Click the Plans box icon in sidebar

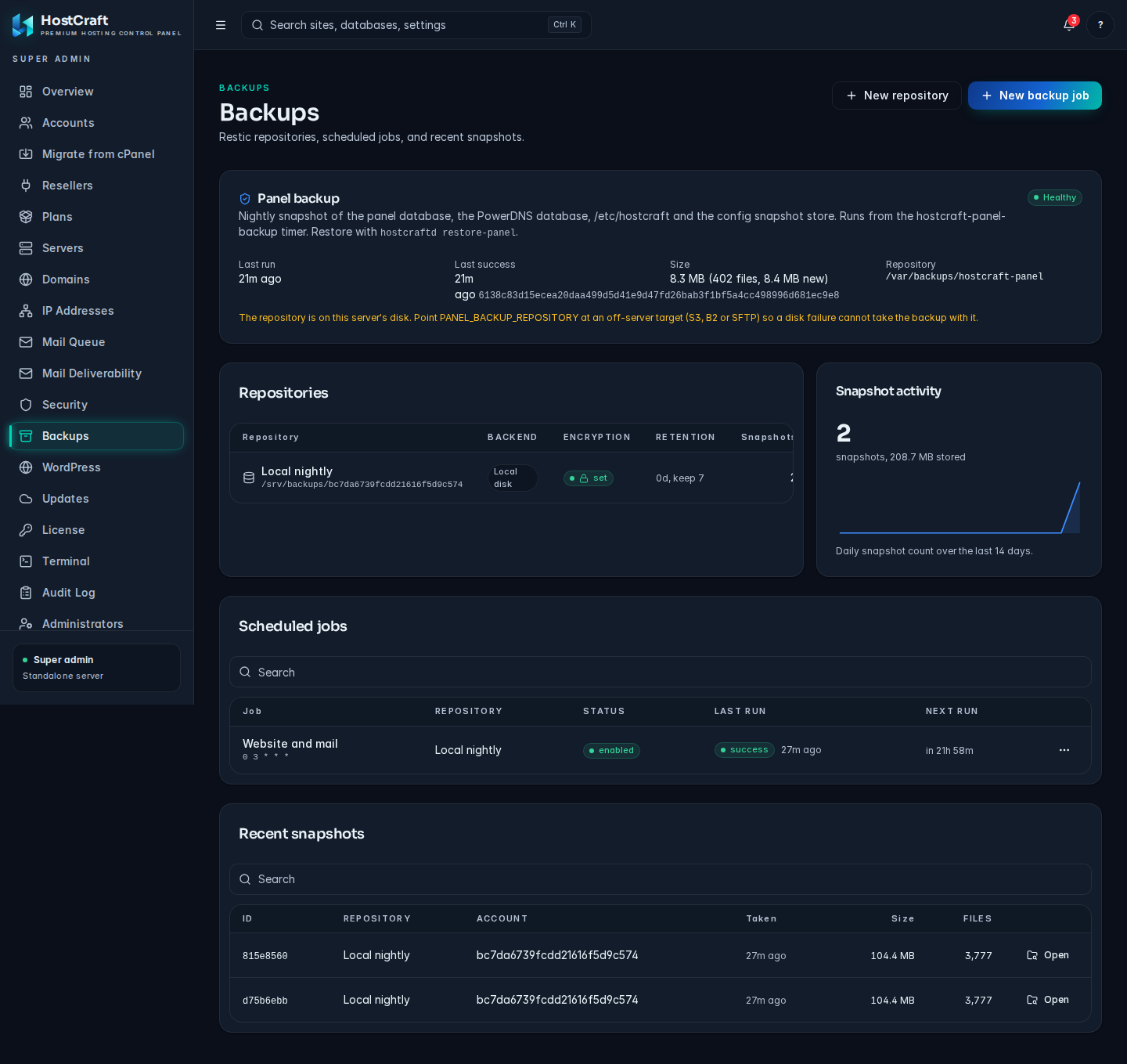[26, 217]
